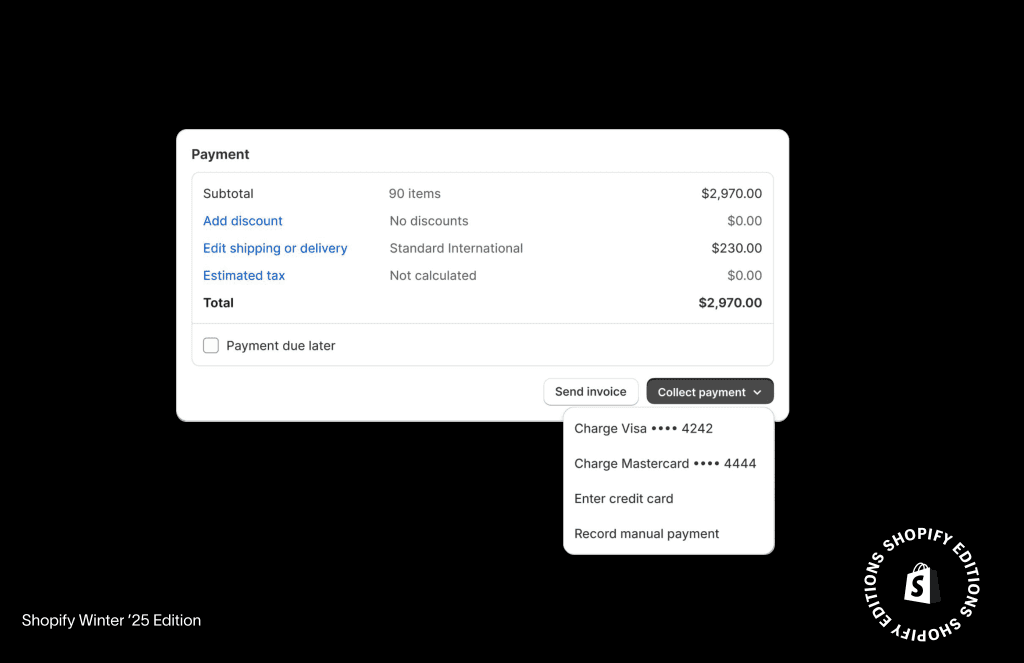Viewport: 1024px width, 663px height.
Task: Open the Collect payment dropdown button
Action: [x=710, y=392]
